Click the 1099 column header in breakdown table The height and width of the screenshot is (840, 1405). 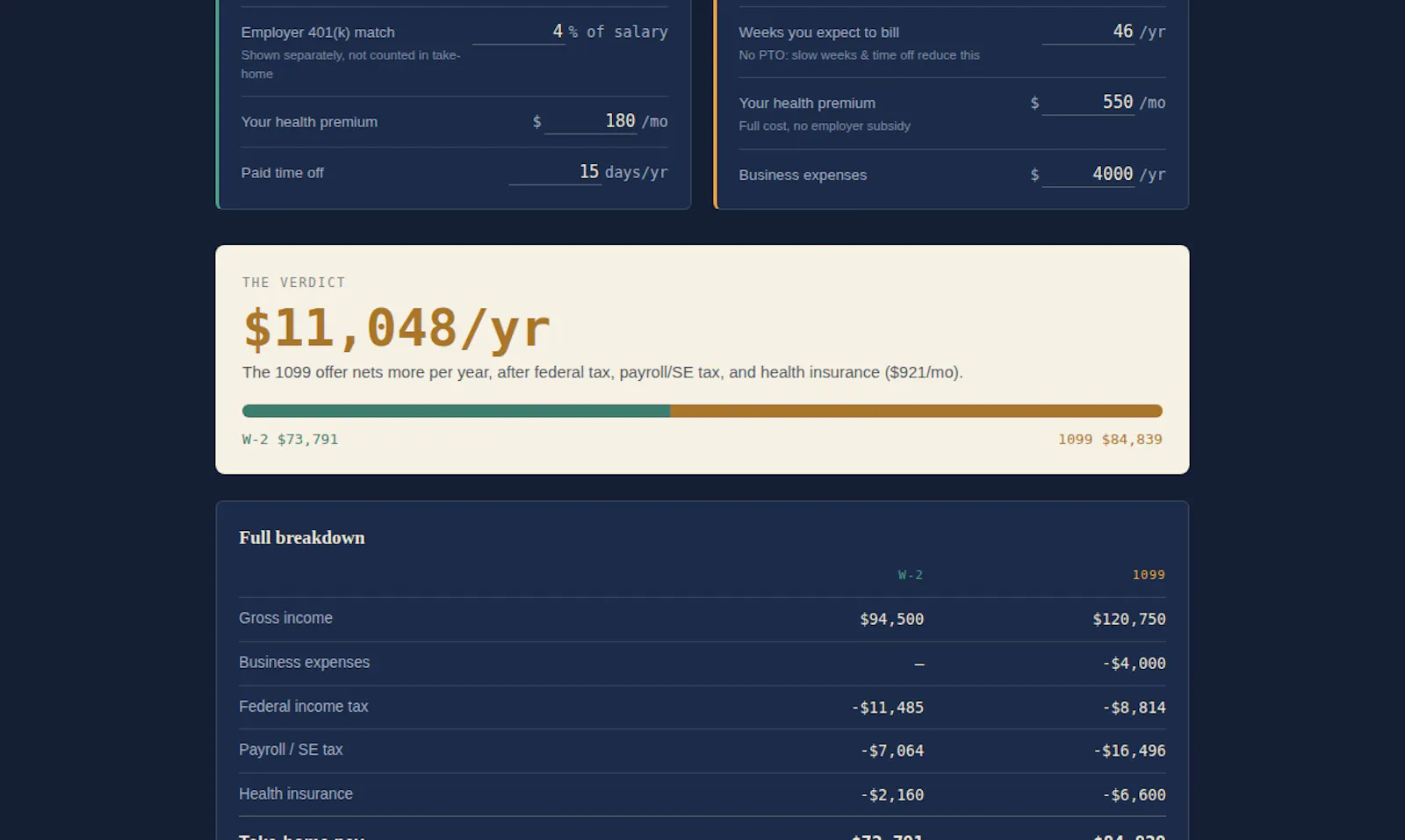1149,575
